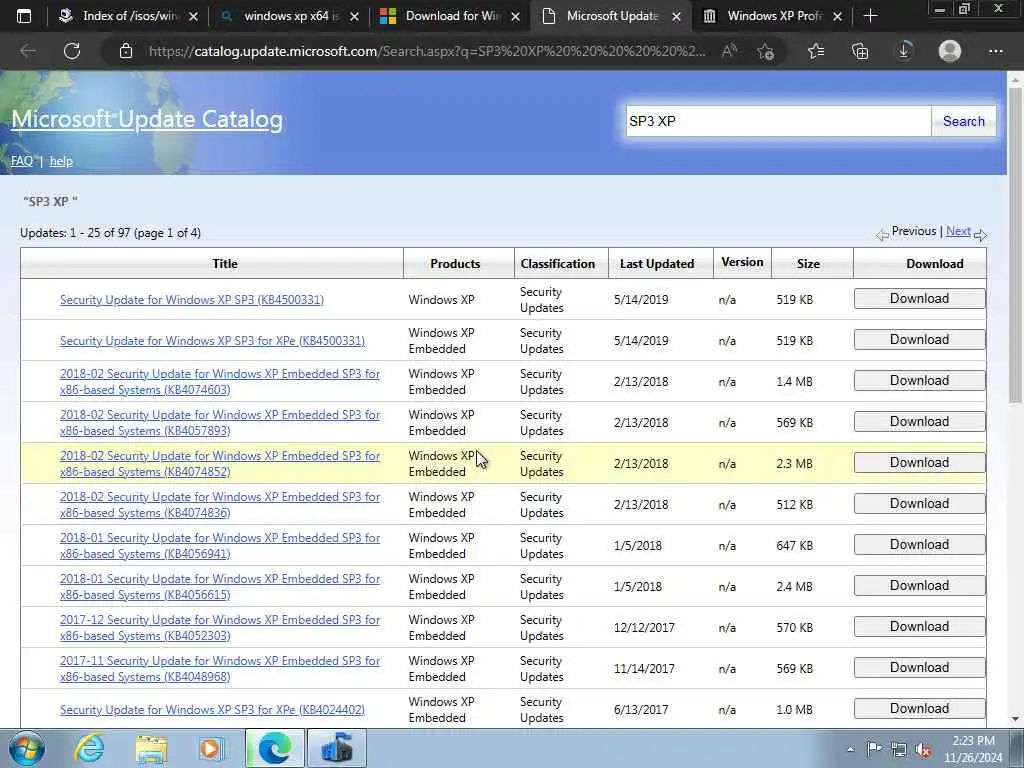The image size is (1024, 768).
Task: Show hidden tray icons arrow
Action: 850,750
